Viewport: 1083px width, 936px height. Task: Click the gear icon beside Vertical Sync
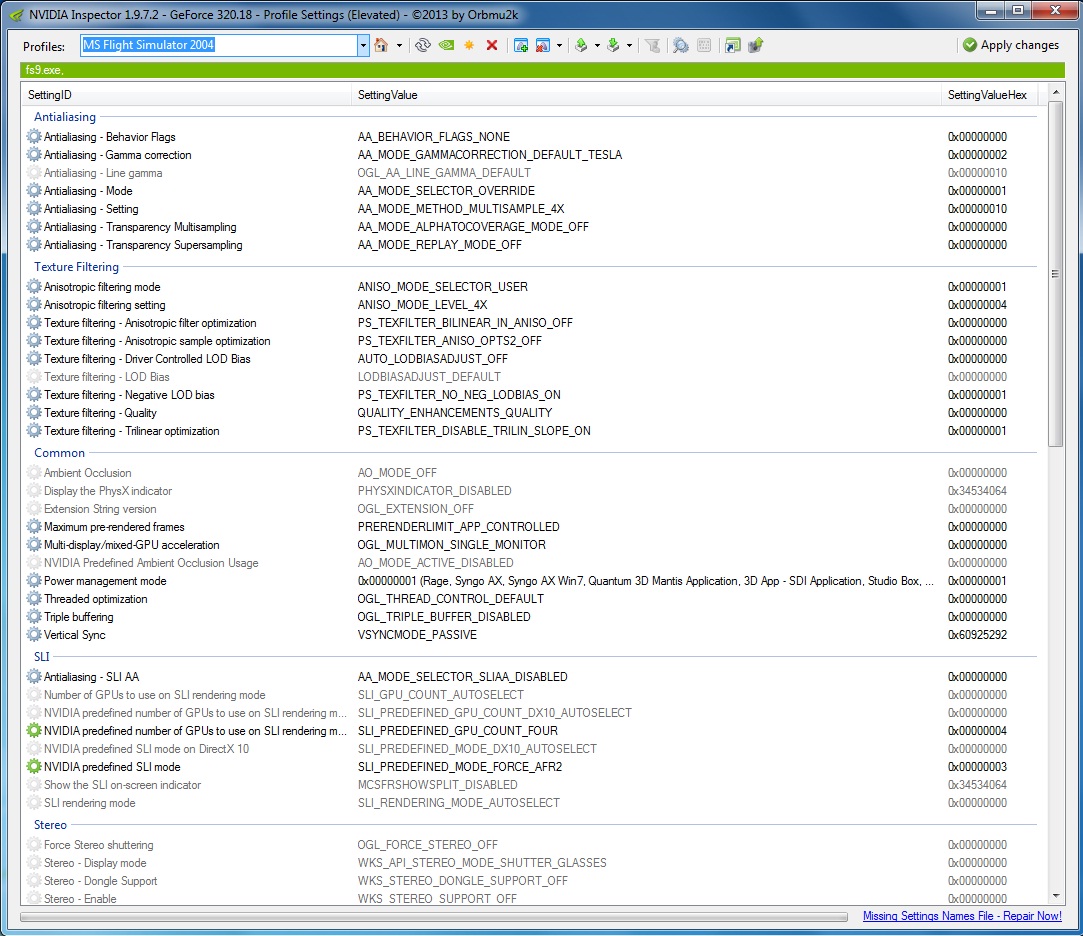coord(34,634)
